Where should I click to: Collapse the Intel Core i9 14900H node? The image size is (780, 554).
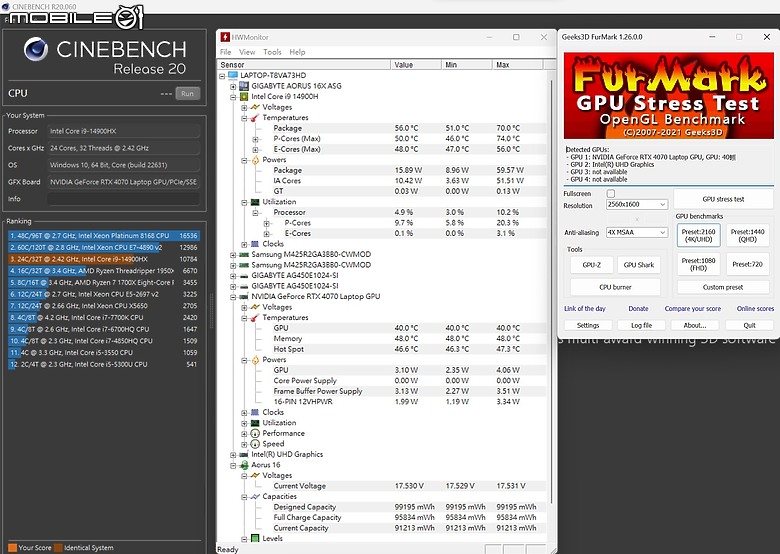[x=233, y=97]
